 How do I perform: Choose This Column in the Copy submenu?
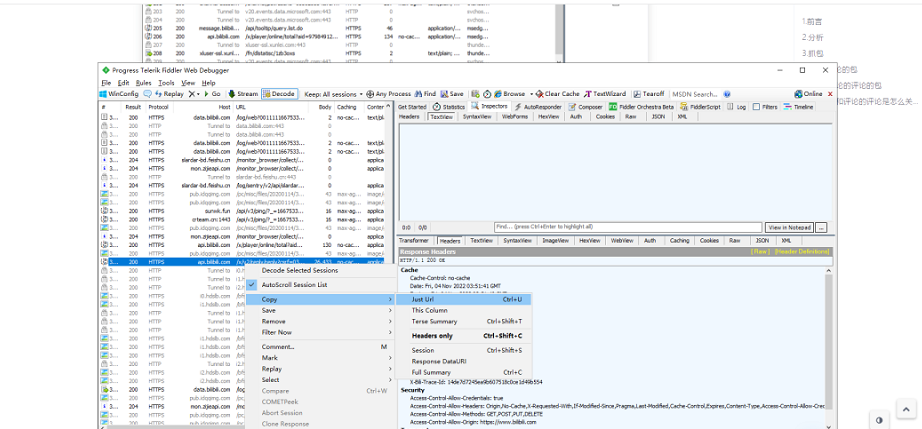click(x=463, y=310)
